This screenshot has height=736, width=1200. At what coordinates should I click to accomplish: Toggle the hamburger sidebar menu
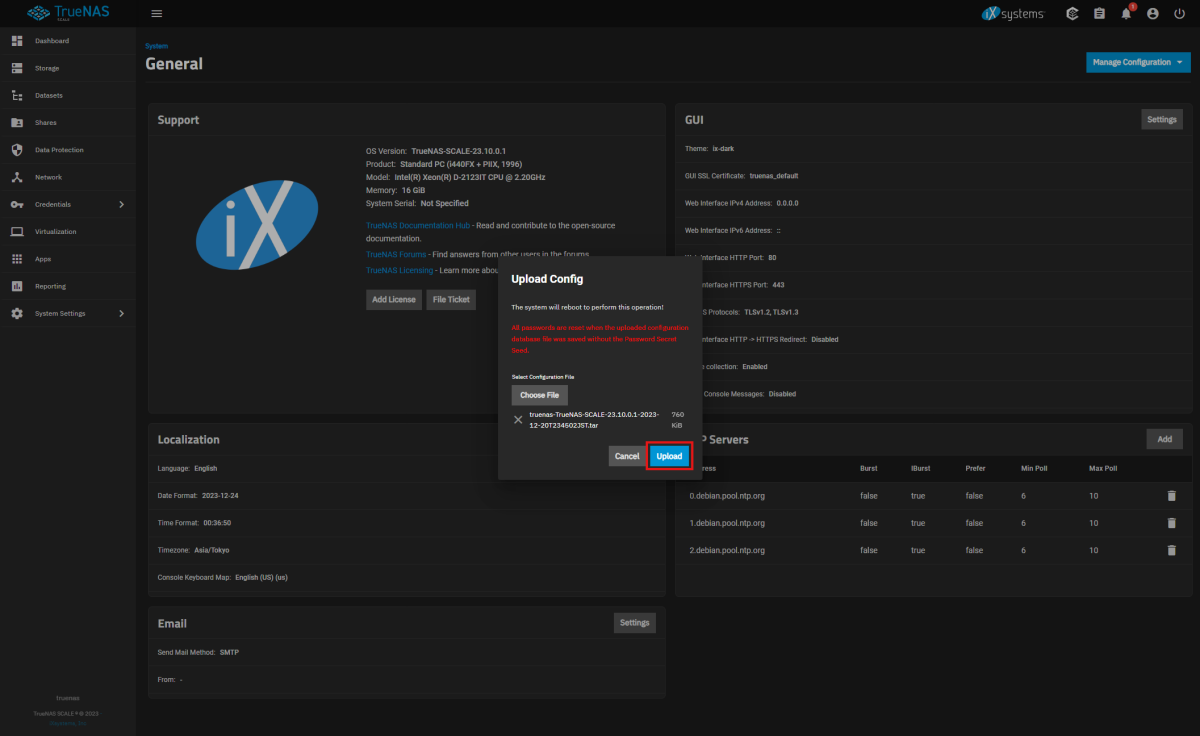click(156, 14)
